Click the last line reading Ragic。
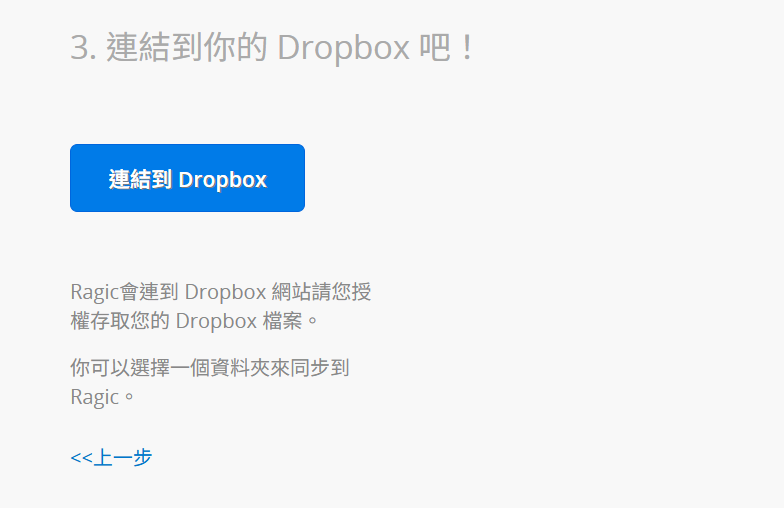 click(102, 397)
